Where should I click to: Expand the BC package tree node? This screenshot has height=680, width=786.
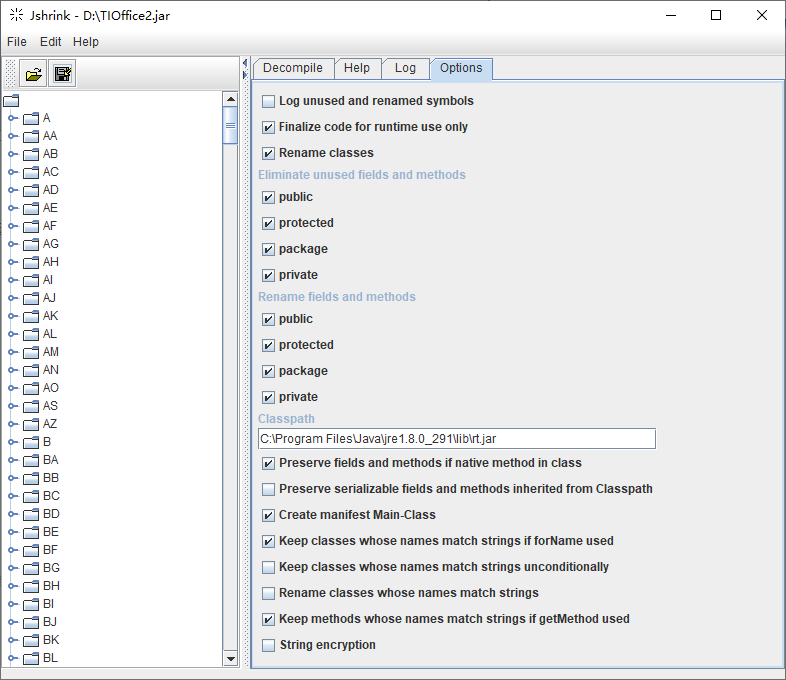point(12,497)
